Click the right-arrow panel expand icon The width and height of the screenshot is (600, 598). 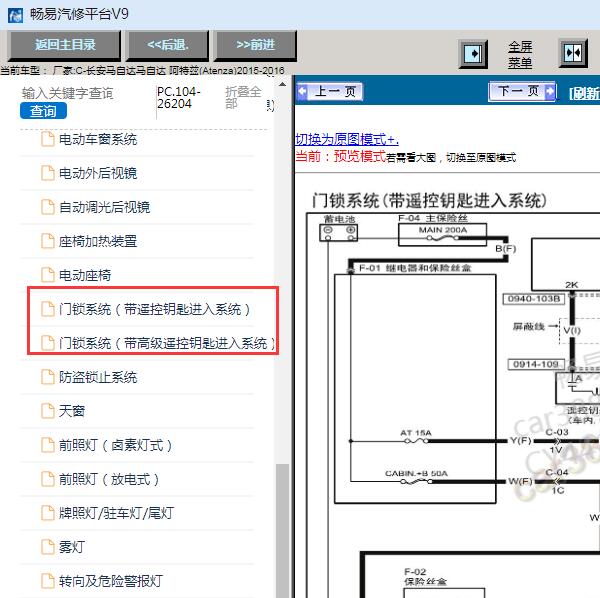coord(473,54)
